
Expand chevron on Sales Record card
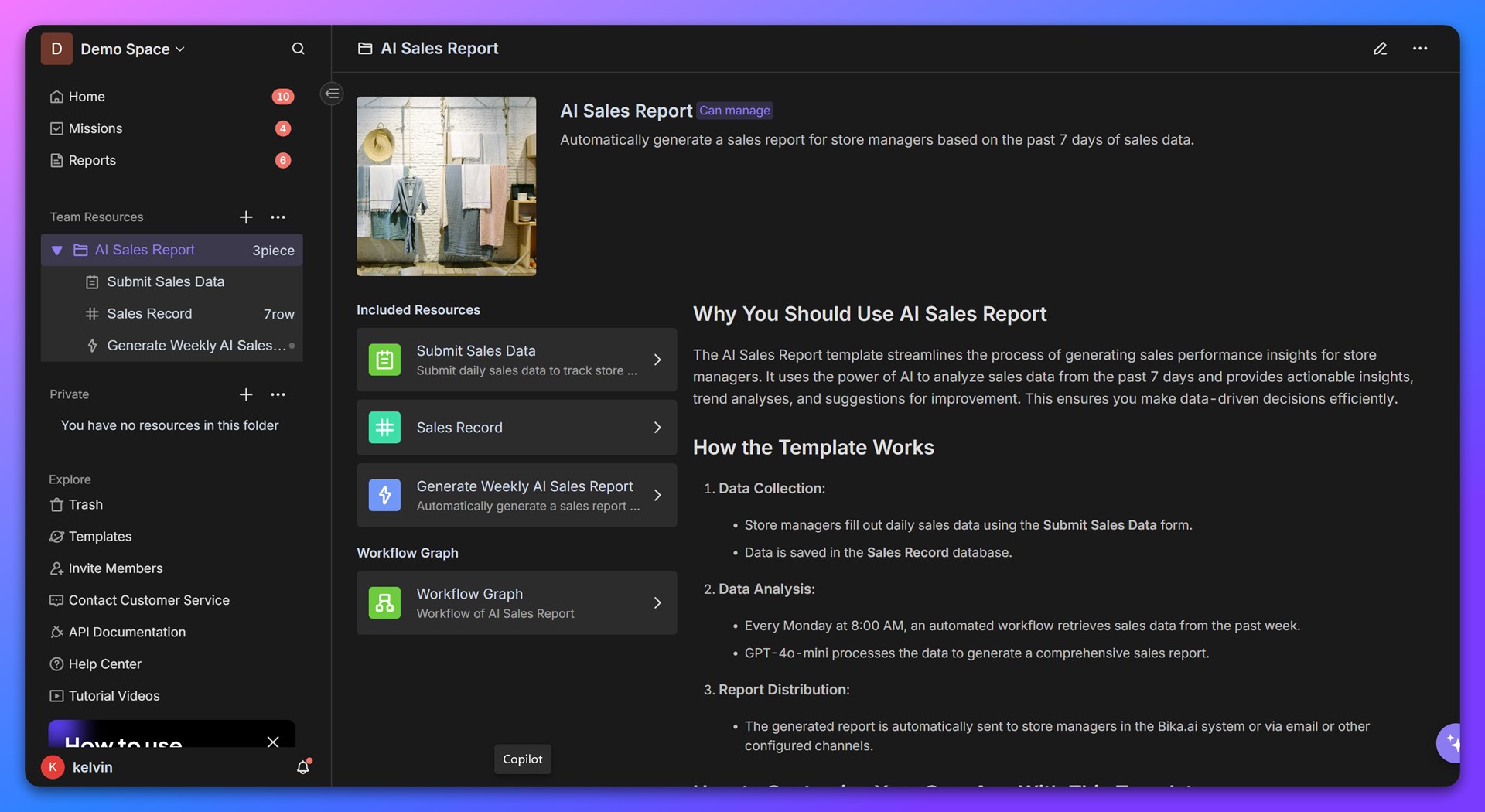pos(657,427)
